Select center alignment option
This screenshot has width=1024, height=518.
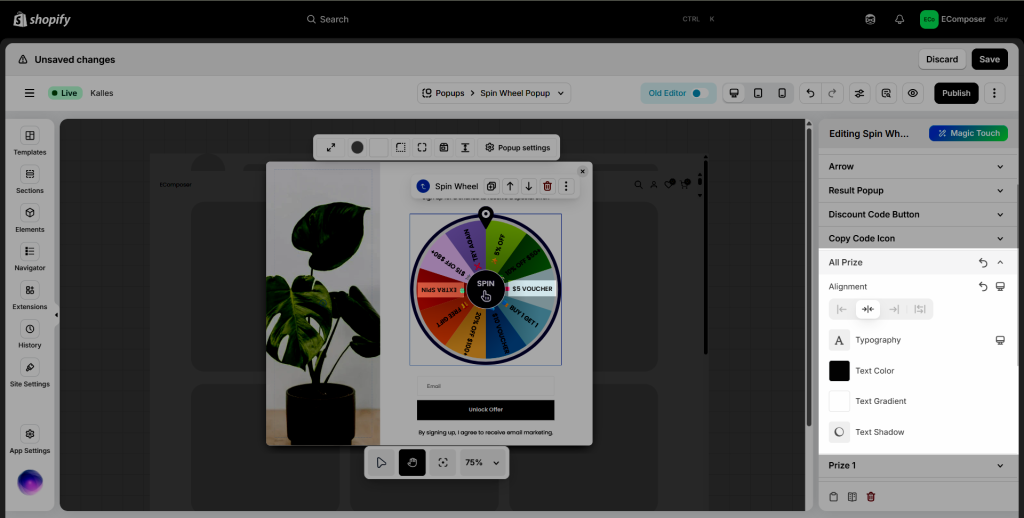tap(868, 309)
